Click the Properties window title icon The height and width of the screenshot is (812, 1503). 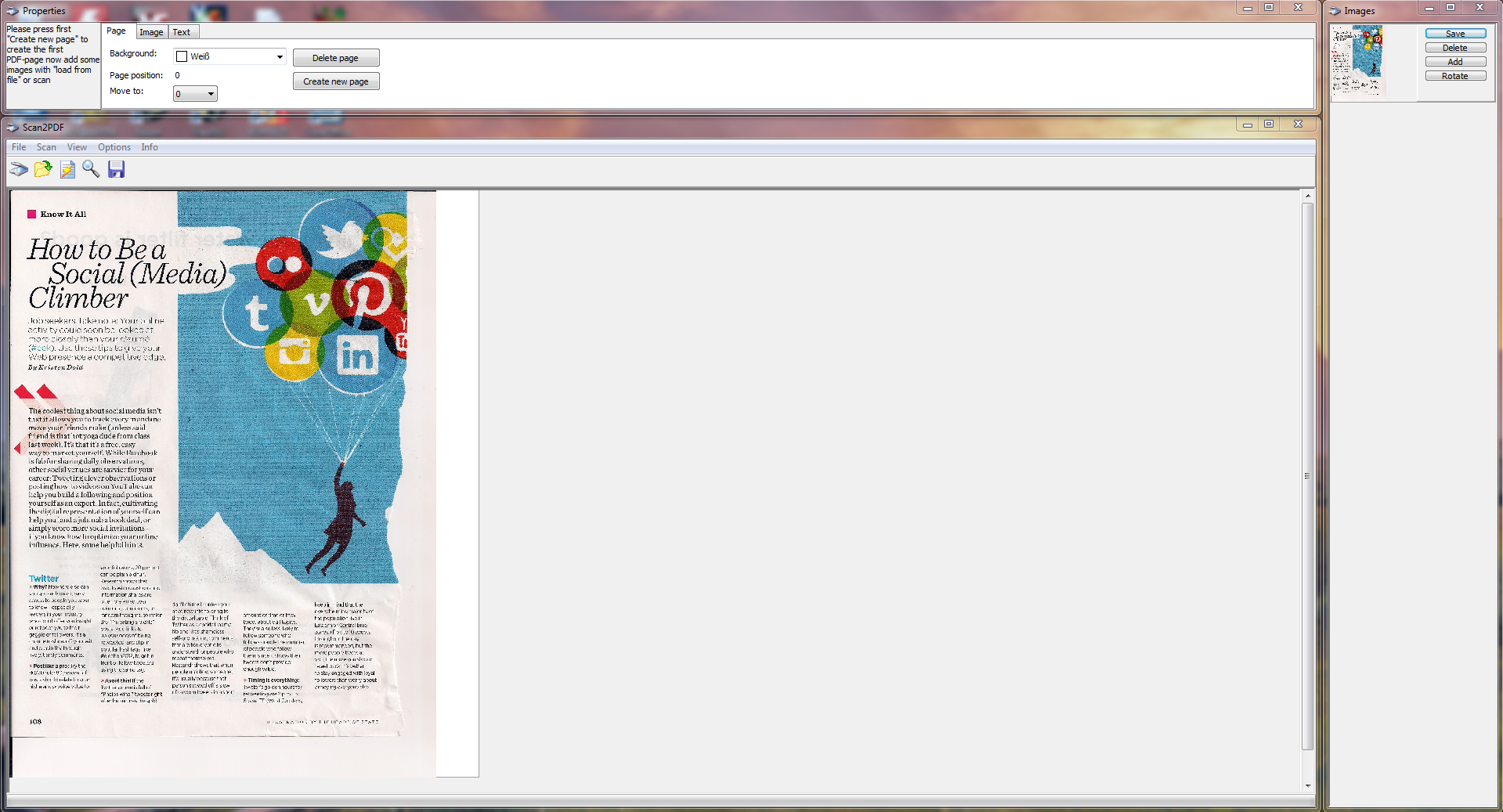[13, 11]
